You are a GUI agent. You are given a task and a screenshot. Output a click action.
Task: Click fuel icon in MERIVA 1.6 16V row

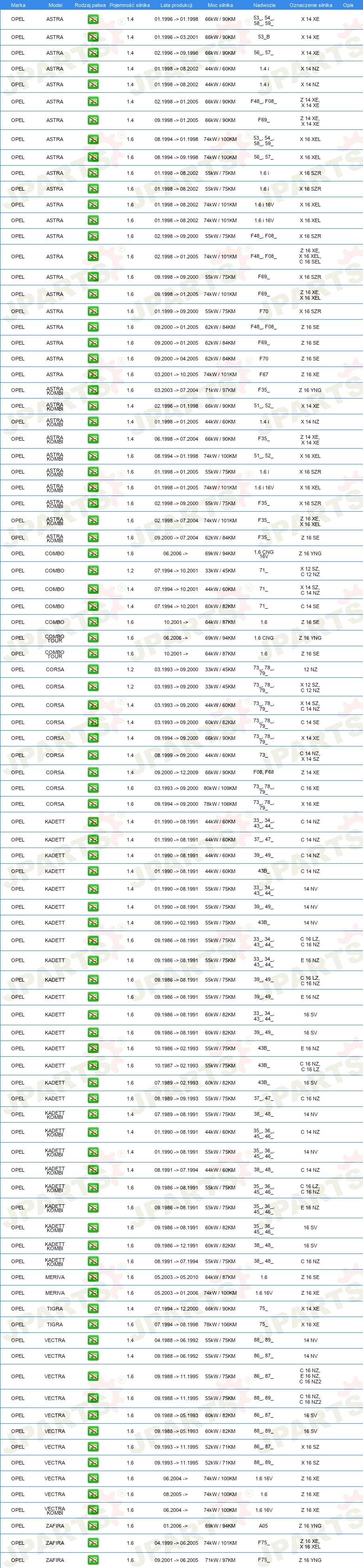click(x=93, y=1293)
